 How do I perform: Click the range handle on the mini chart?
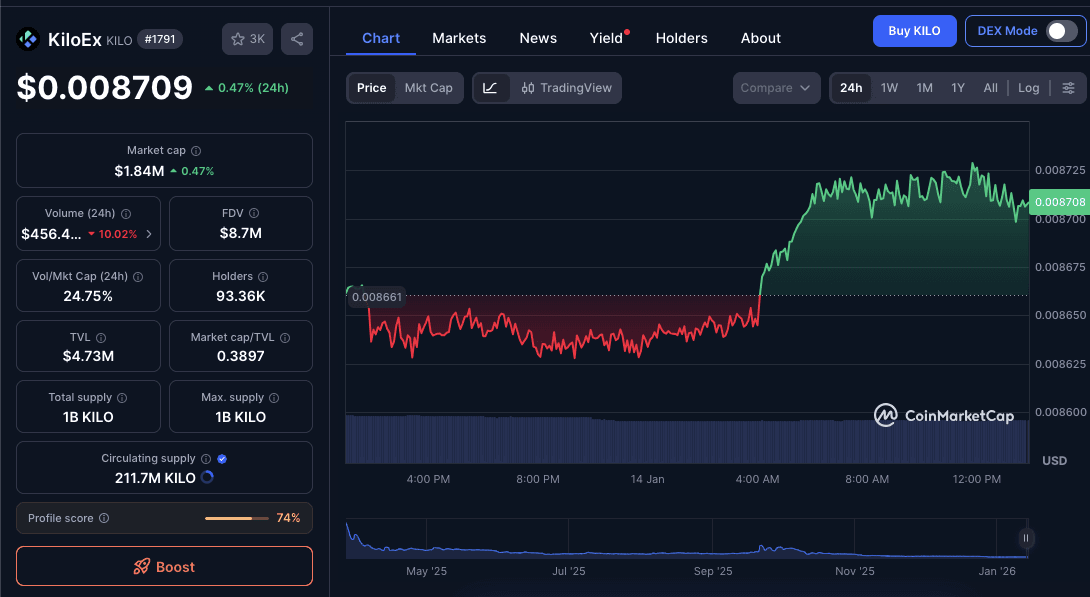tap(1026, 538)
